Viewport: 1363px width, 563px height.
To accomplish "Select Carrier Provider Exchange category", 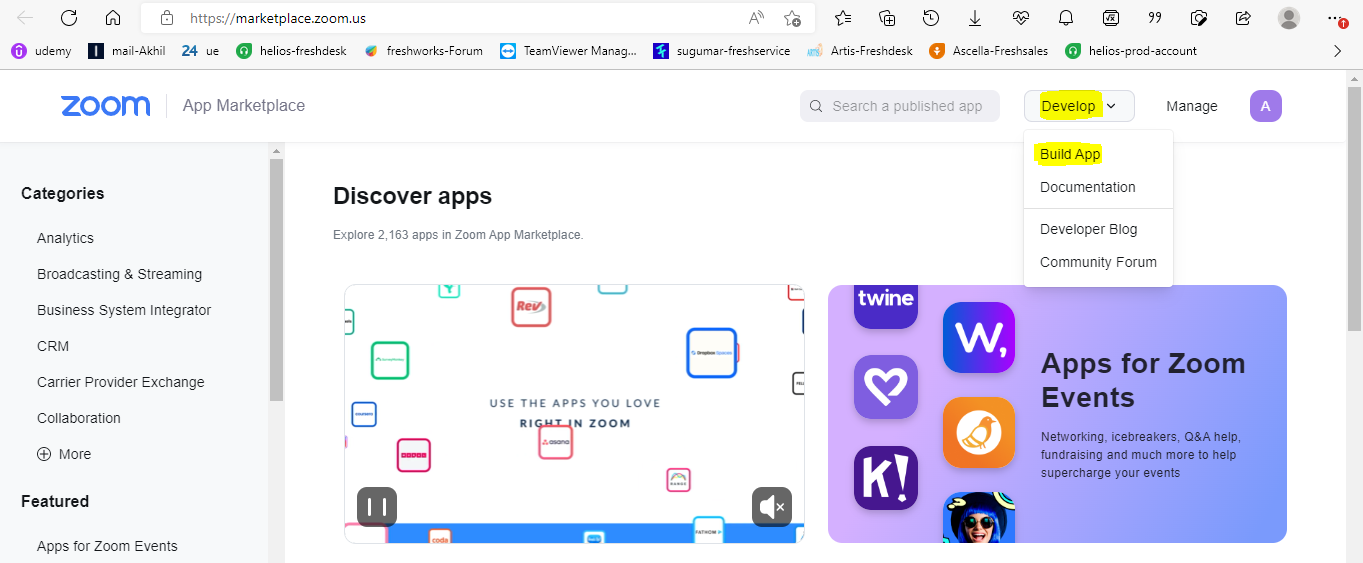I will point(121,382).
